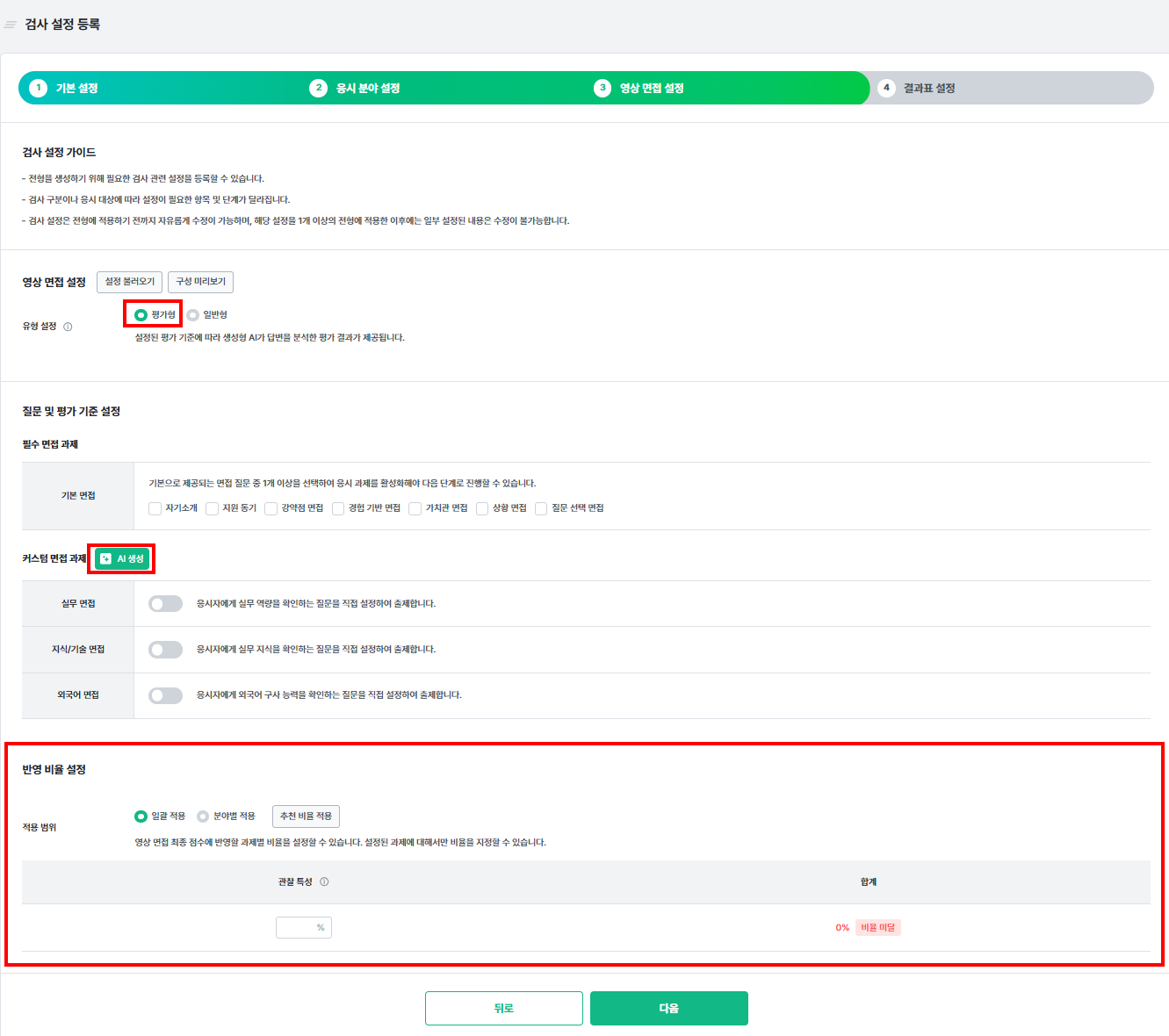Select the 분야별 적용 radio option

pos(203,817)
